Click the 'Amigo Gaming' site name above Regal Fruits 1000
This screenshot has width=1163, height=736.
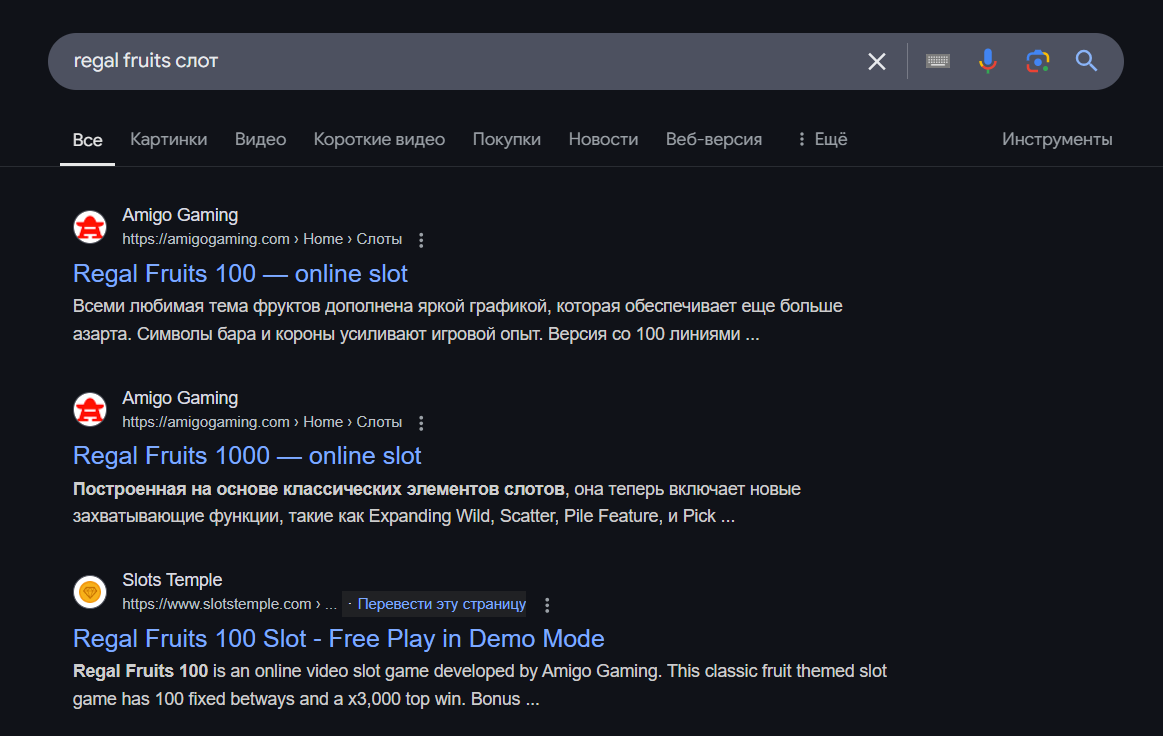(x=180, y=398)
